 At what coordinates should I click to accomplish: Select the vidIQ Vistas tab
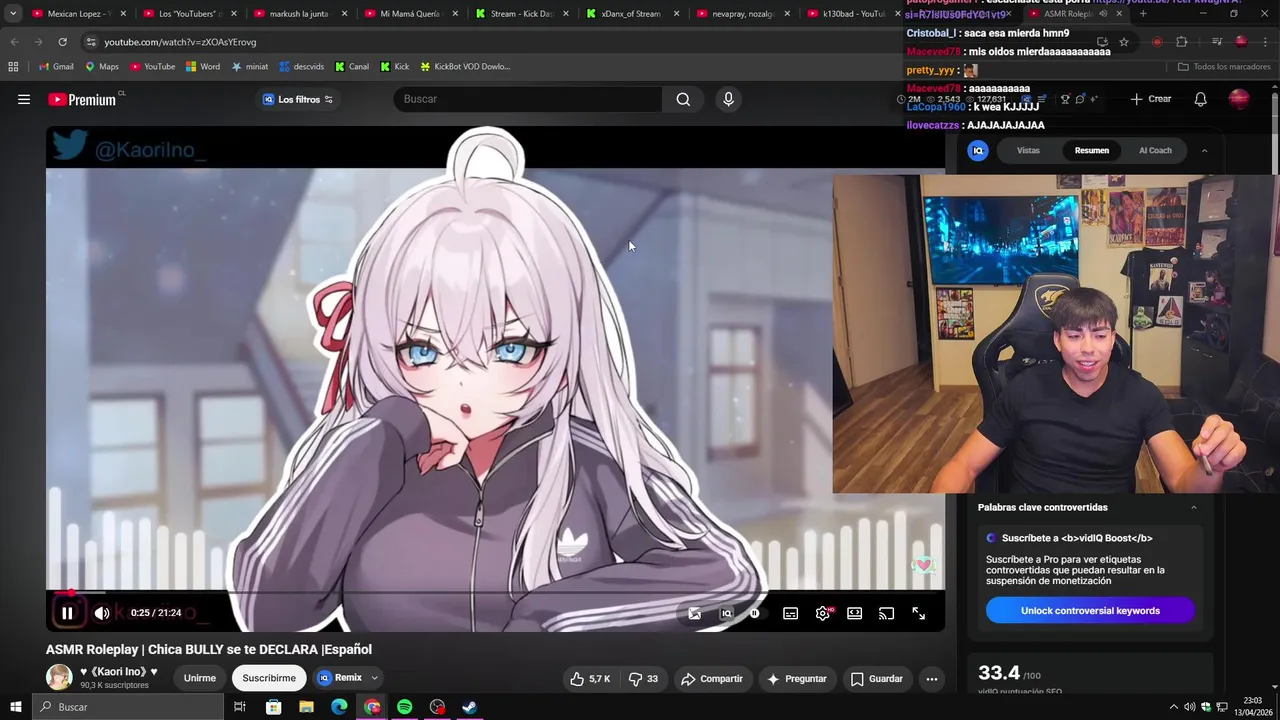point(1028,151)
